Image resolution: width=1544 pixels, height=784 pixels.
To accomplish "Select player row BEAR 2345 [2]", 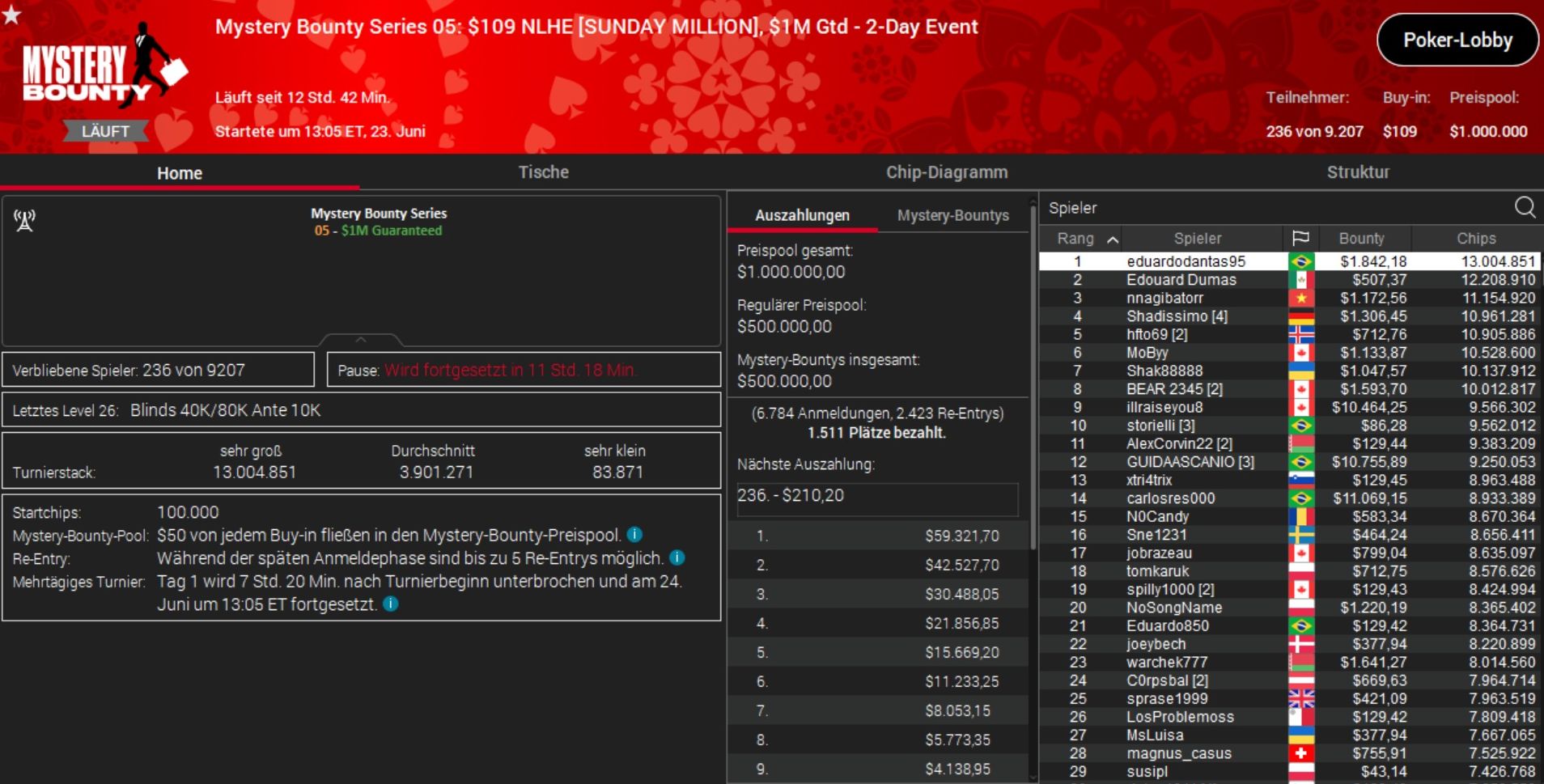I will [1290, 389].
